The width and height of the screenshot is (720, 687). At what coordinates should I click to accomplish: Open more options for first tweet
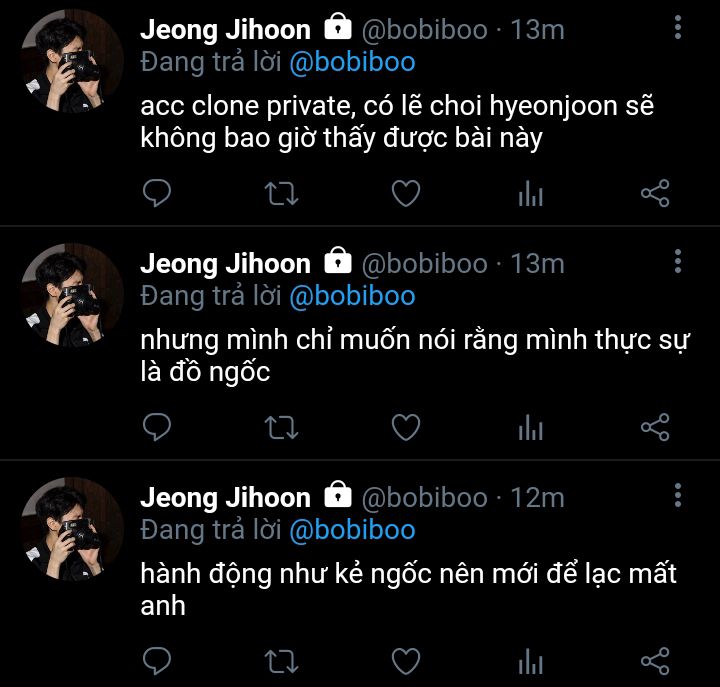tap(678, 28)
